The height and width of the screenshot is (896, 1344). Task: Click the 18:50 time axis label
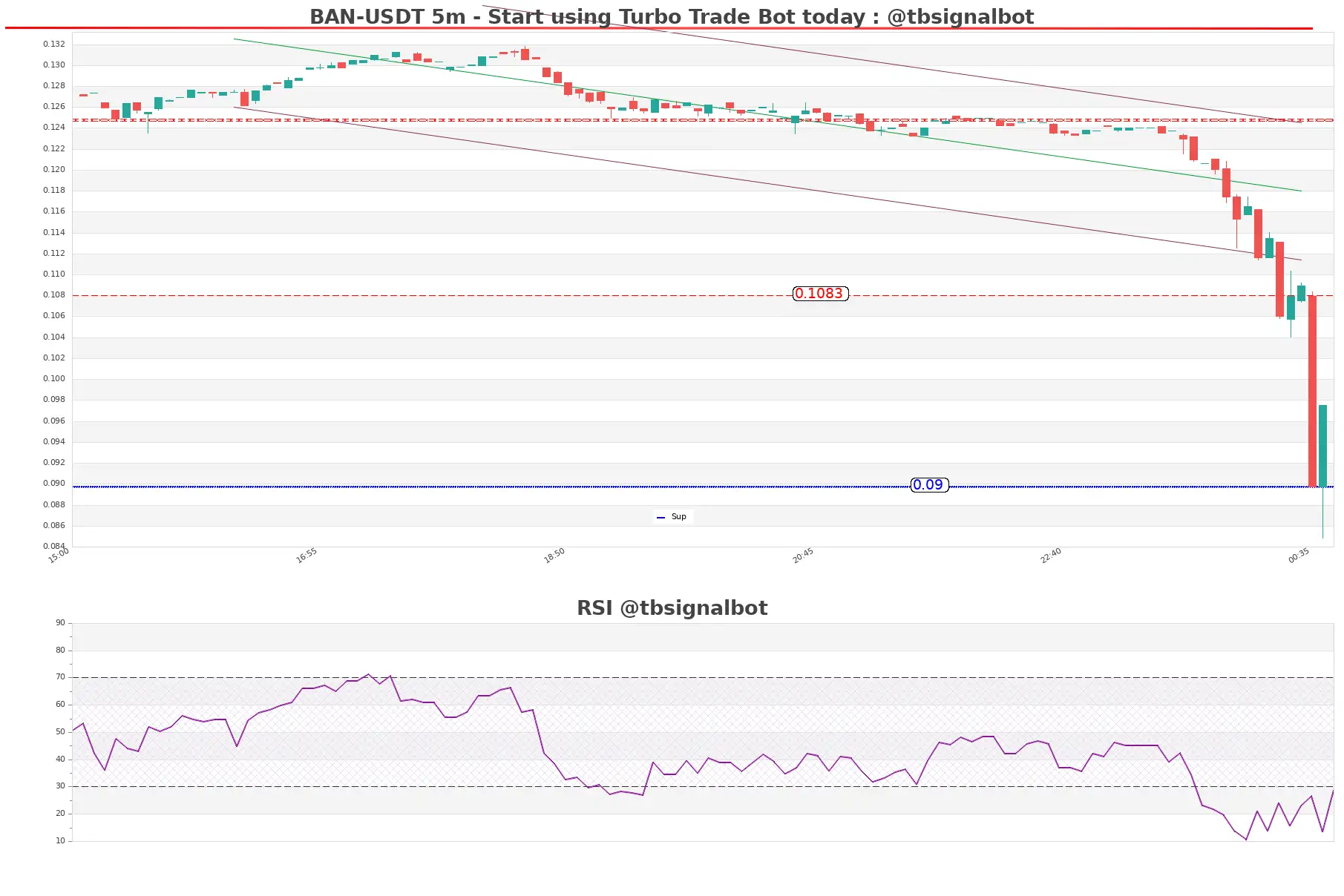pos(554,556)
